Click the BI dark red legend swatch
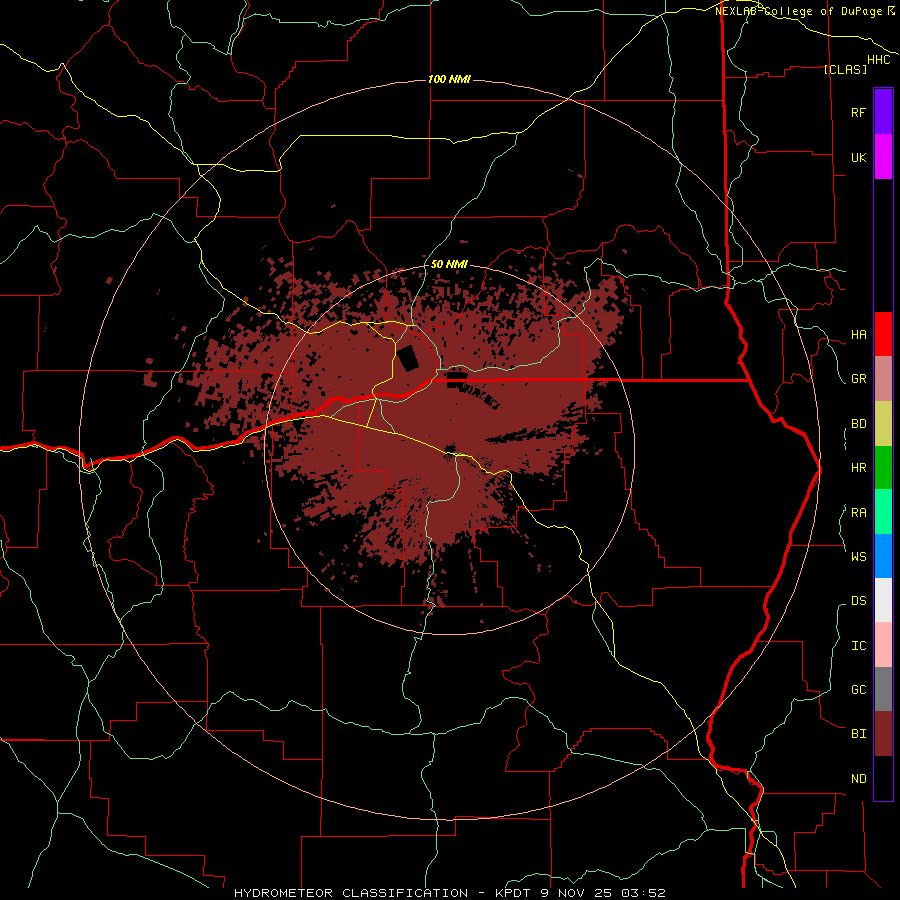900x900 pixels. click(883, 734)
